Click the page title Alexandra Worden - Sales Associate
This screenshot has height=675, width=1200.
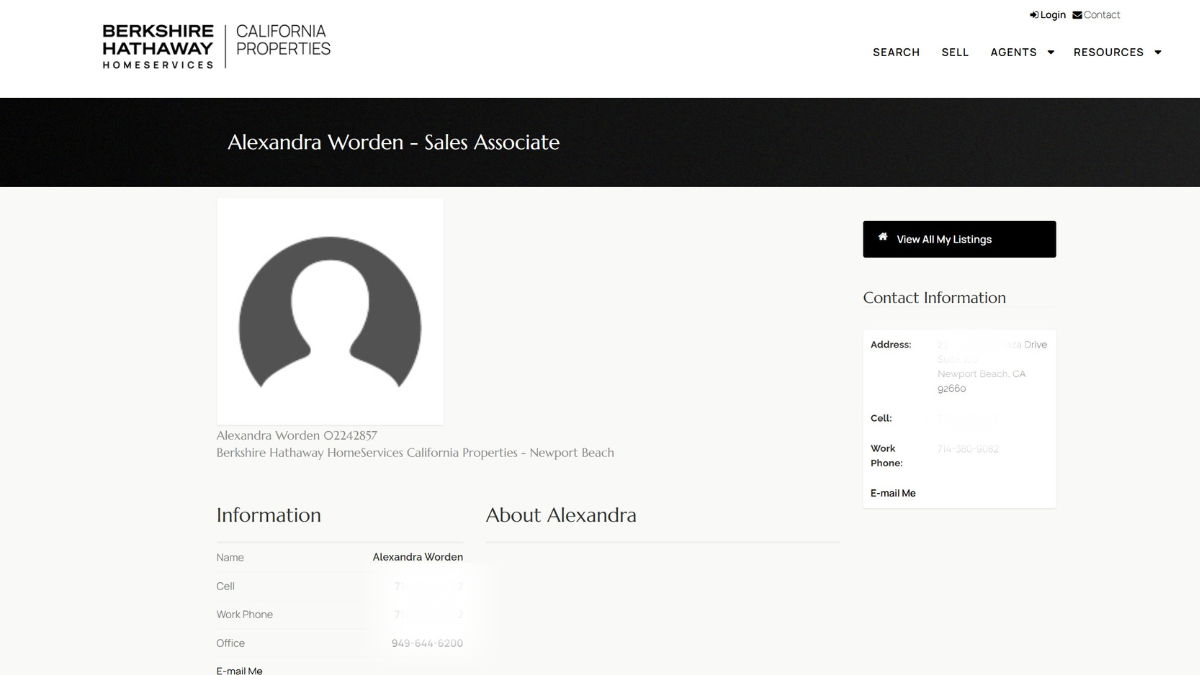click(x=393, y=142)
